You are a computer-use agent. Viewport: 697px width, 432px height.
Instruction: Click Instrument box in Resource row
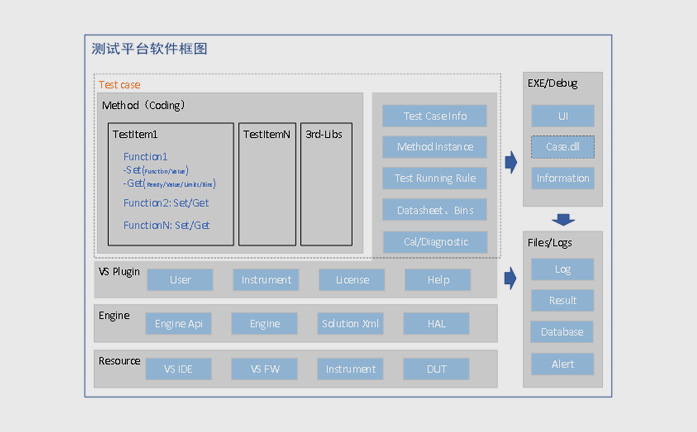(x=350, y=369)
